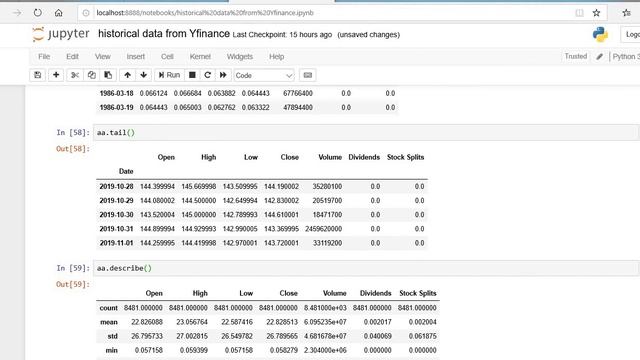Screen dimensions: 640x360
Task: Move selected cell up arrow
Action: tap(127, 75)
